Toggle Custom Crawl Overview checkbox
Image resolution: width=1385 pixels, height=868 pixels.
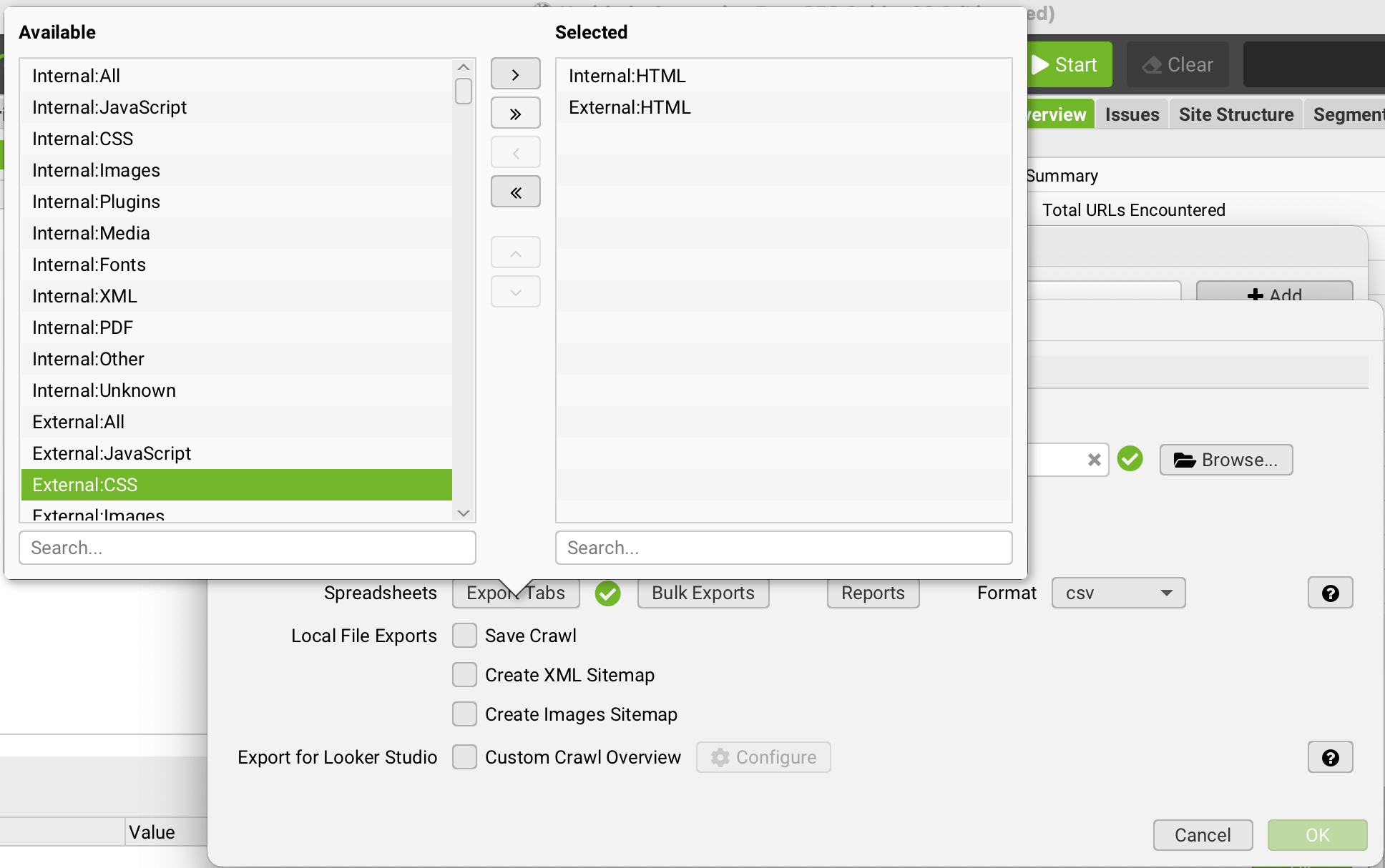pos(464,756)
